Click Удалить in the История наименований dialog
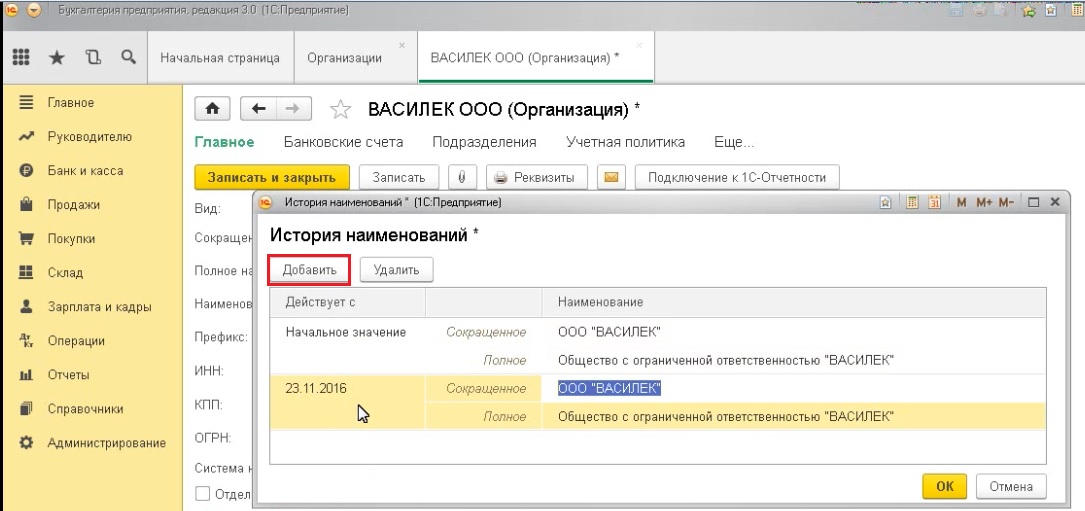Viewport: 1085px width, 511px height. [x=396, y=269]
